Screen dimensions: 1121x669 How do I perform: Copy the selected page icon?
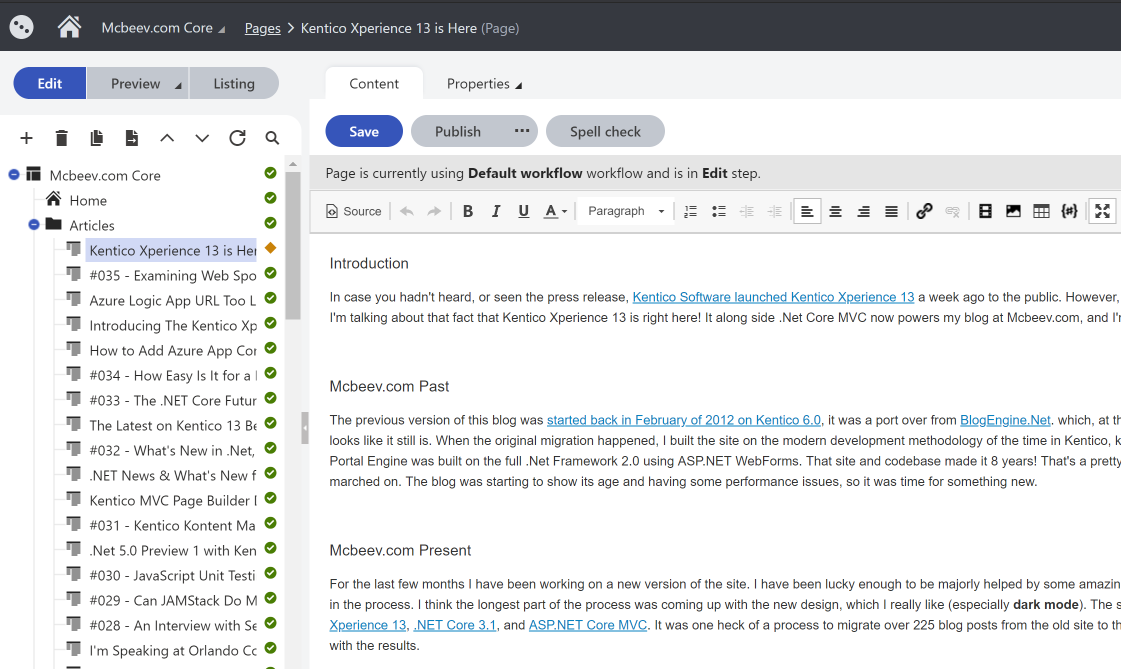97,138
